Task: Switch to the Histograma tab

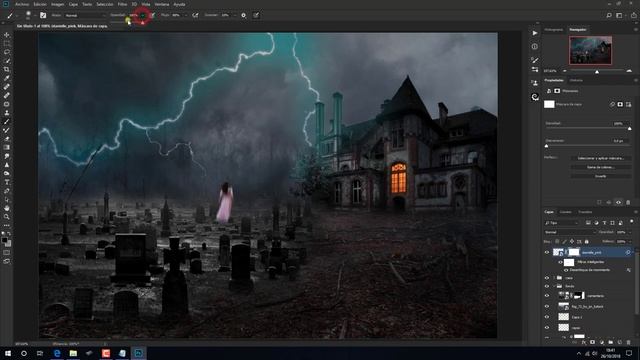Action: tap(553, 29)
